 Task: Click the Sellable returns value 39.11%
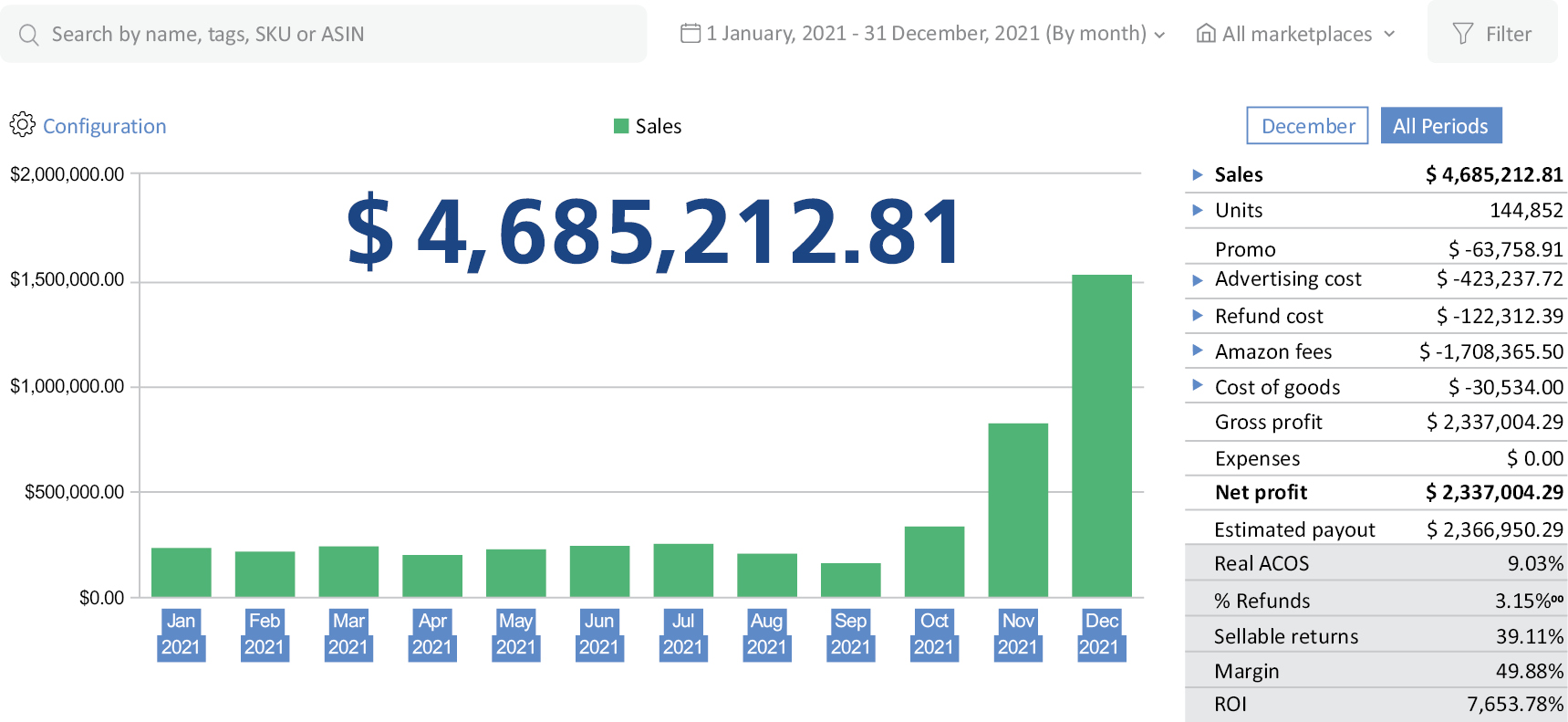(x=1530, y=636)
